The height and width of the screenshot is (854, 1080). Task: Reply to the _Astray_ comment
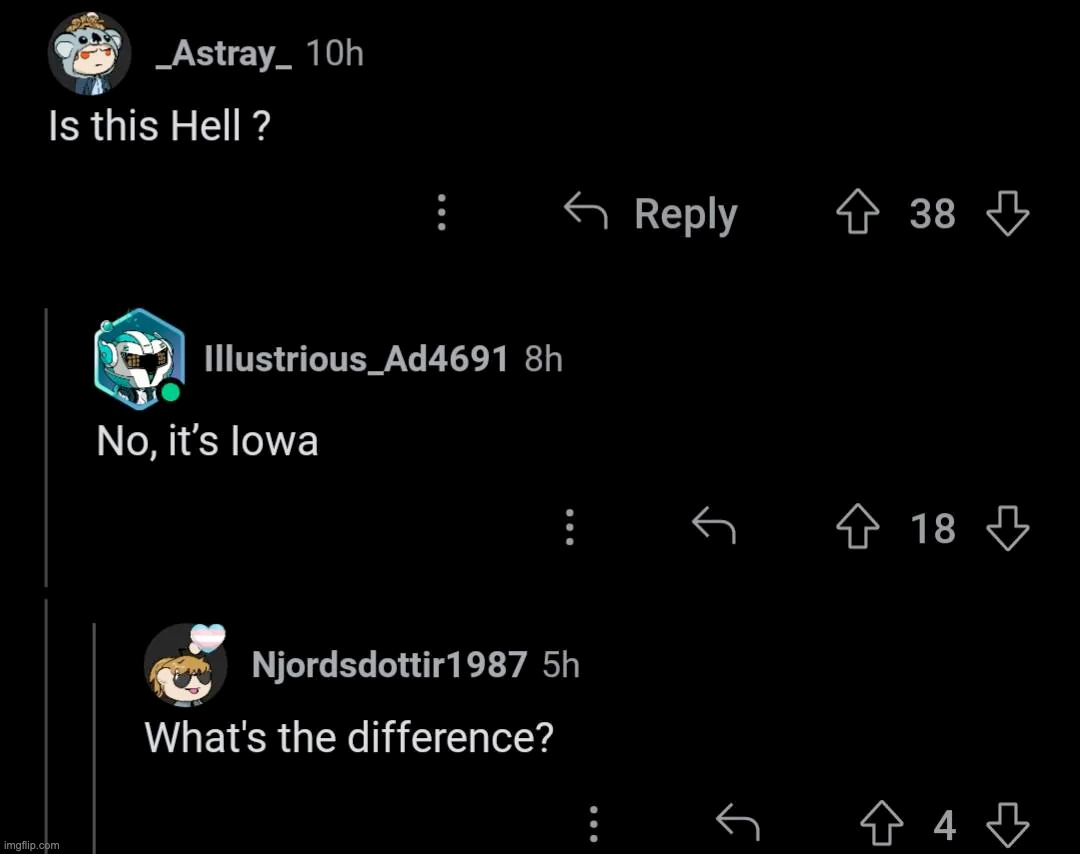[x=652, y=213]
